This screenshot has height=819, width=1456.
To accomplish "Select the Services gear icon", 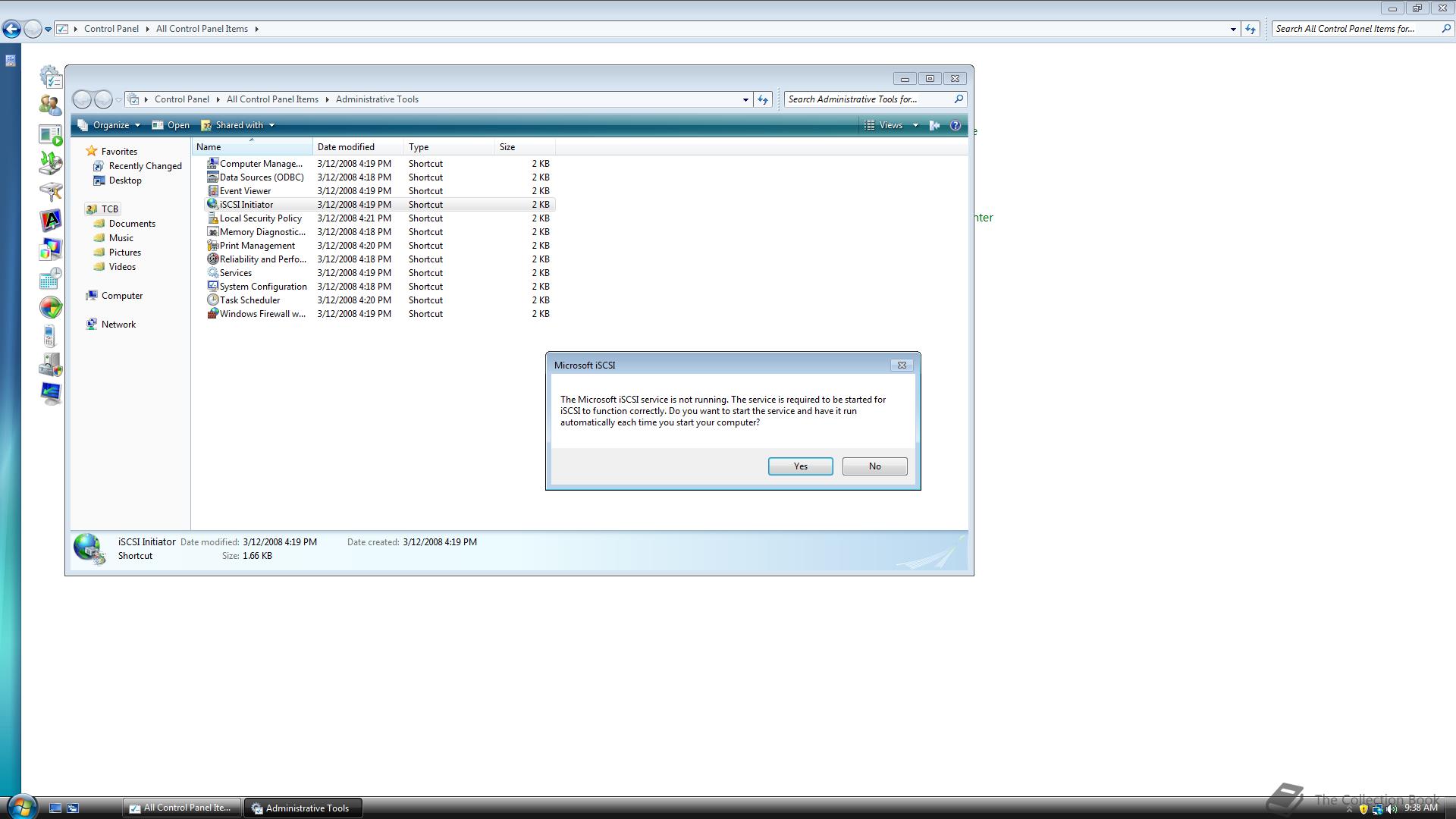I will pyautogui.click(x=213, y=272).
